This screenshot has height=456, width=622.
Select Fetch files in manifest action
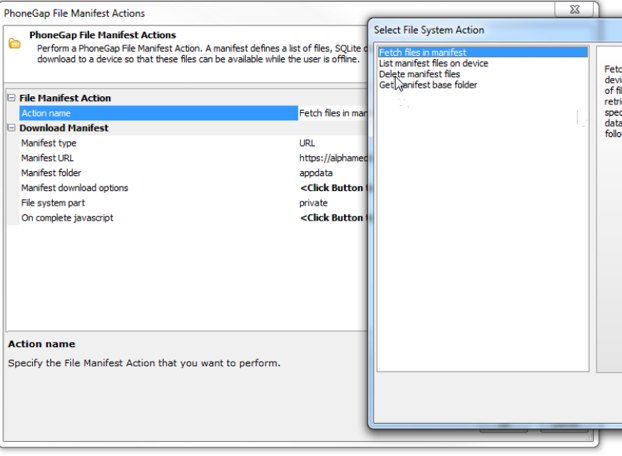[422, 52]
